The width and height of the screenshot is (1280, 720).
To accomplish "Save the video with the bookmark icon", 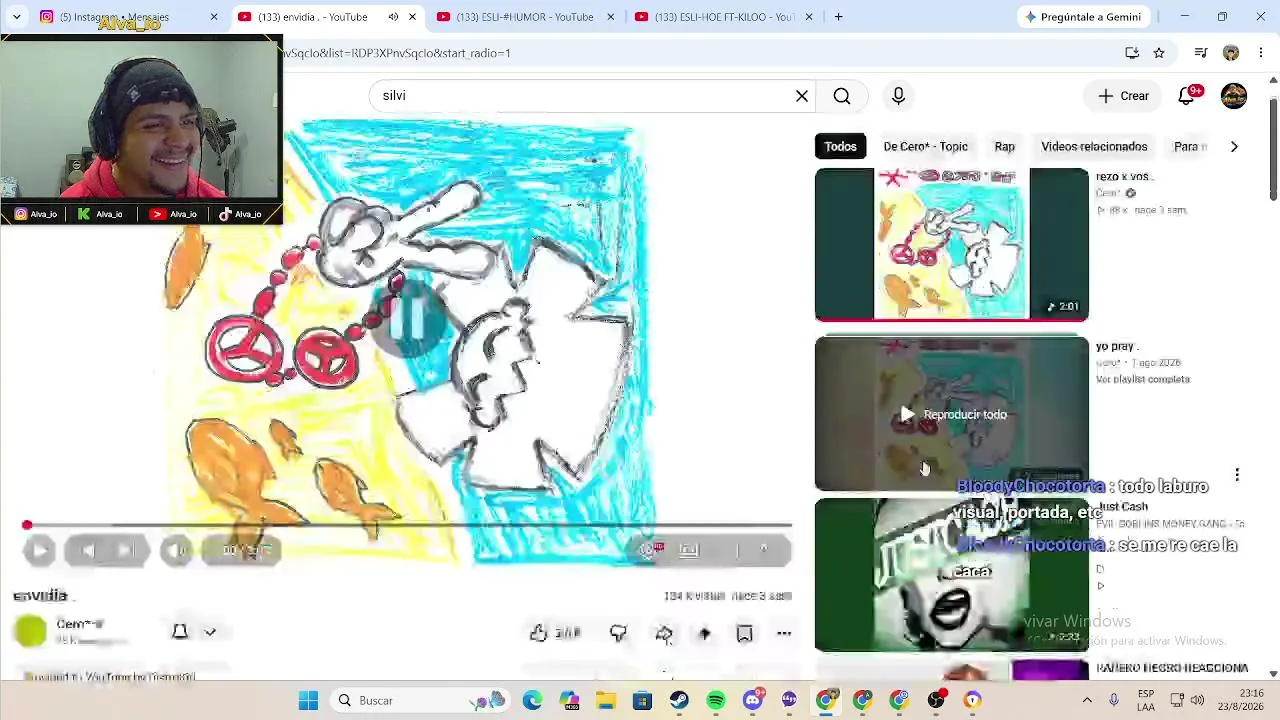I will pos(744,633).
